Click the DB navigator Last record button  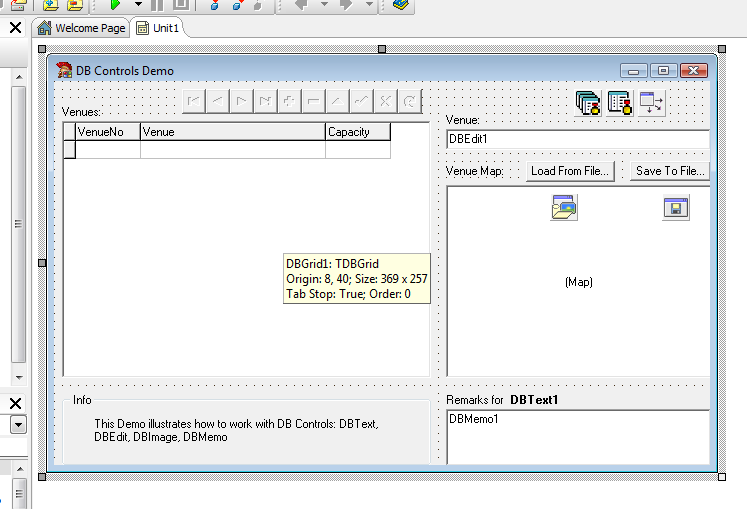265,101
